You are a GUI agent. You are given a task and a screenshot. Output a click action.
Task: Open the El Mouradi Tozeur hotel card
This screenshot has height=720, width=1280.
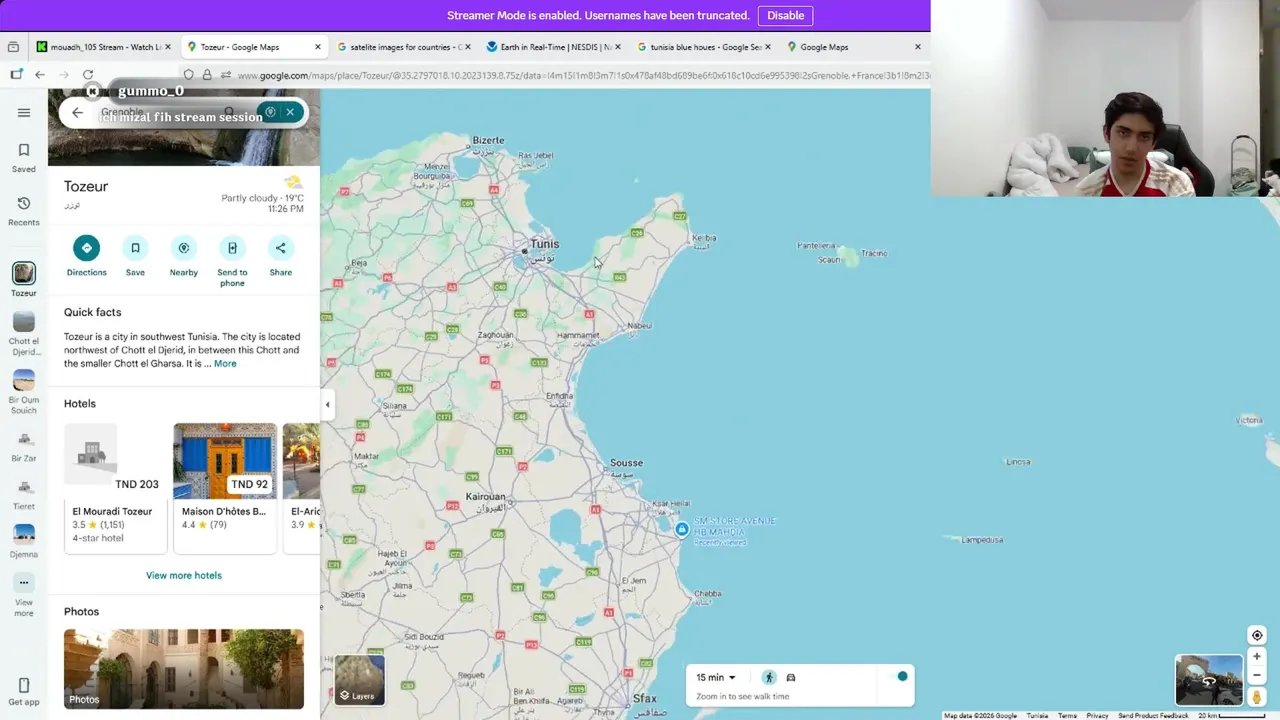[x=115, y=487]
